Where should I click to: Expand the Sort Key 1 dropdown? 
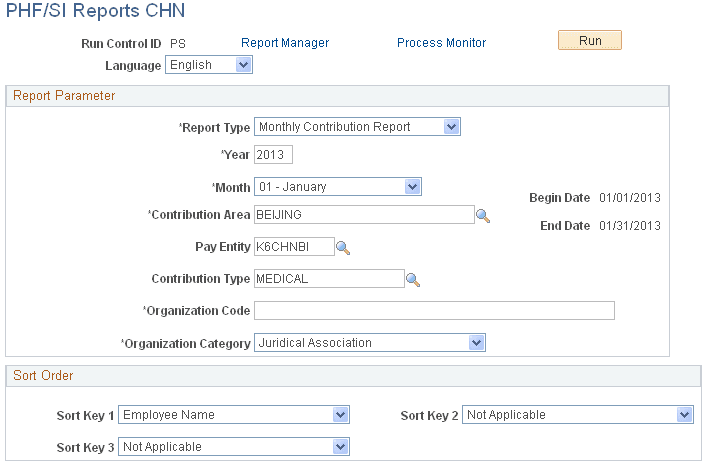tap(234, 415)
